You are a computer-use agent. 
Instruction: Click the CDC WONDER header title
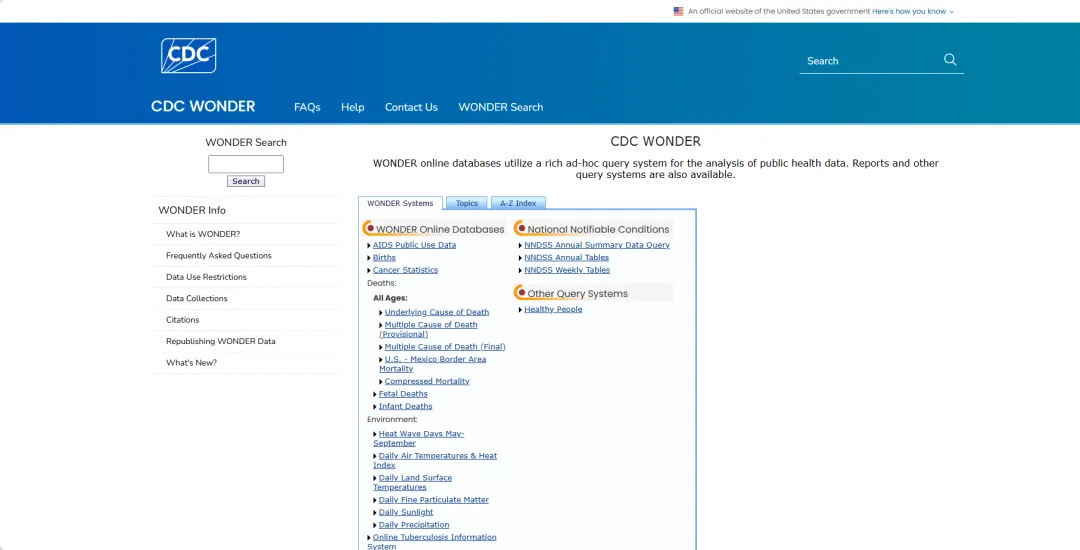pos(203,107)
